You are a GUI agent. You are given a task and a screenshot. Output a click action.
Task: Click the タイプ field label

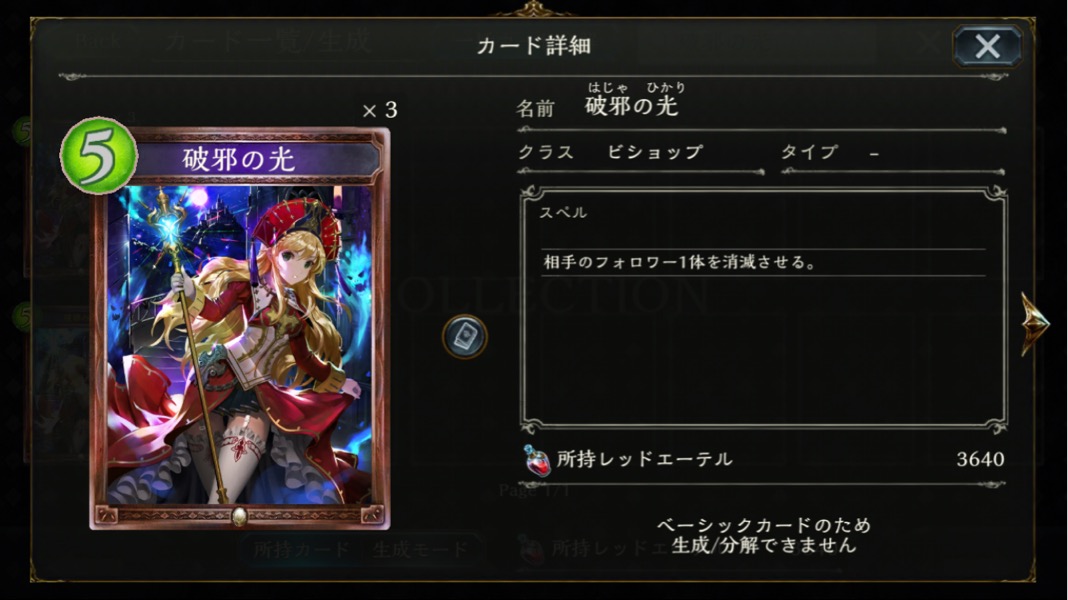click(809, 151)
